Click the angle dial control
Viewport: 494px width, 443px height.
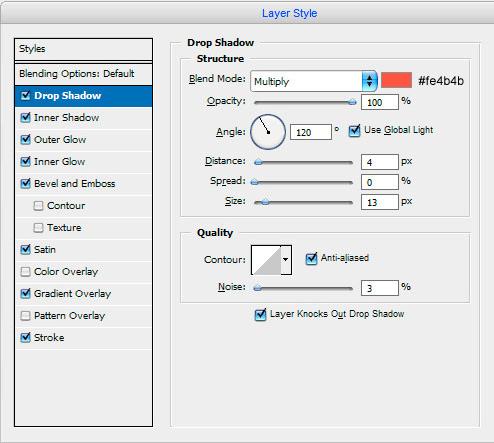pos(268,132)
